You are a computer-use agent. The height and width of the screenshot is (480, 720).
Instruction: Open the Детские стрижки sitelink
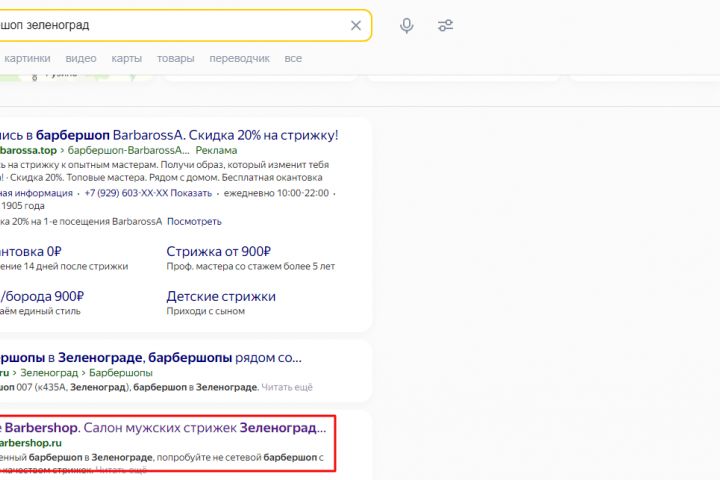pyautogui.click(x=221, y=296)
